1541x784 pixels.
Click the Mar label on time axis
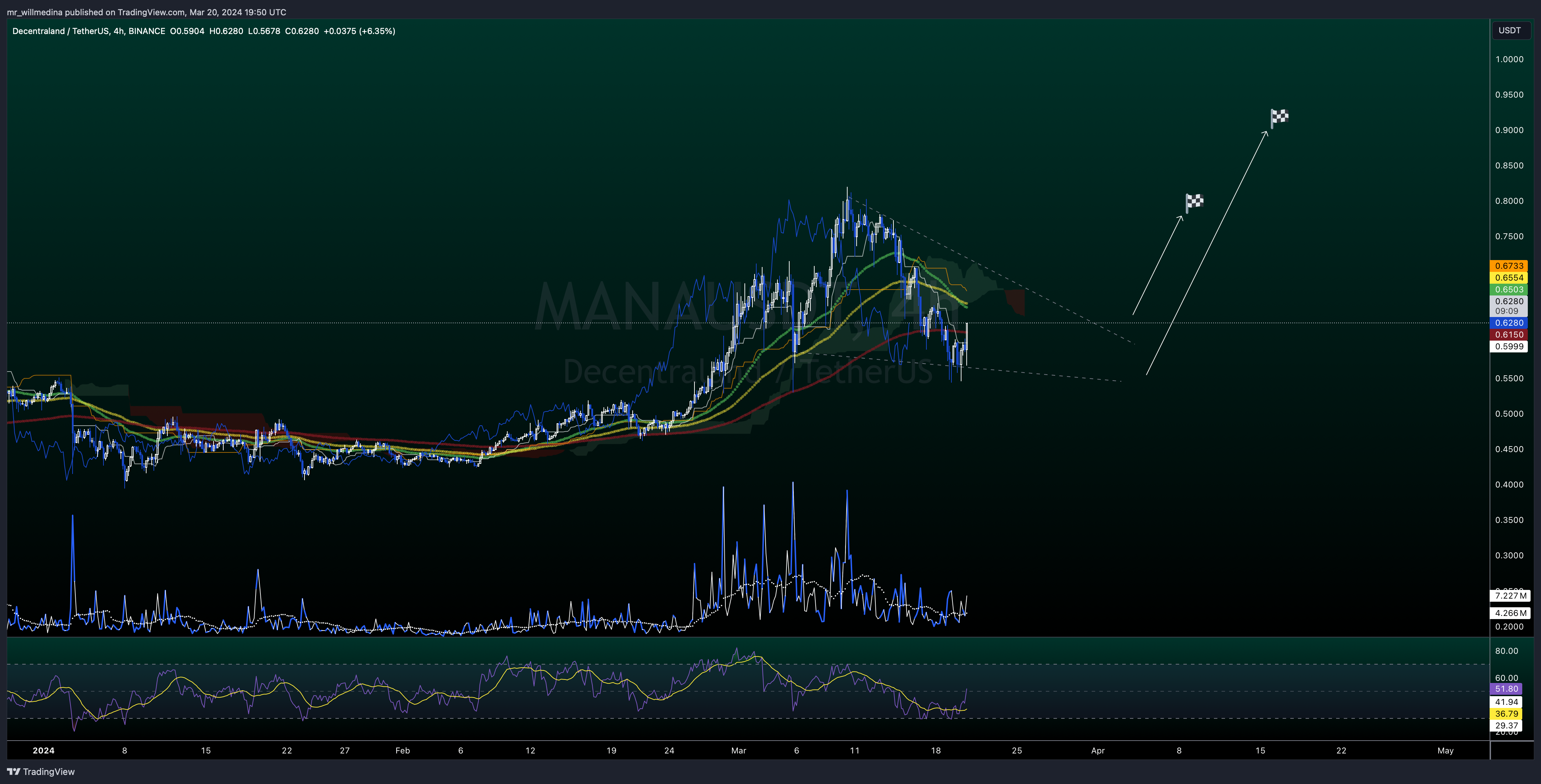pyautogui.click(x=739, y=751)
